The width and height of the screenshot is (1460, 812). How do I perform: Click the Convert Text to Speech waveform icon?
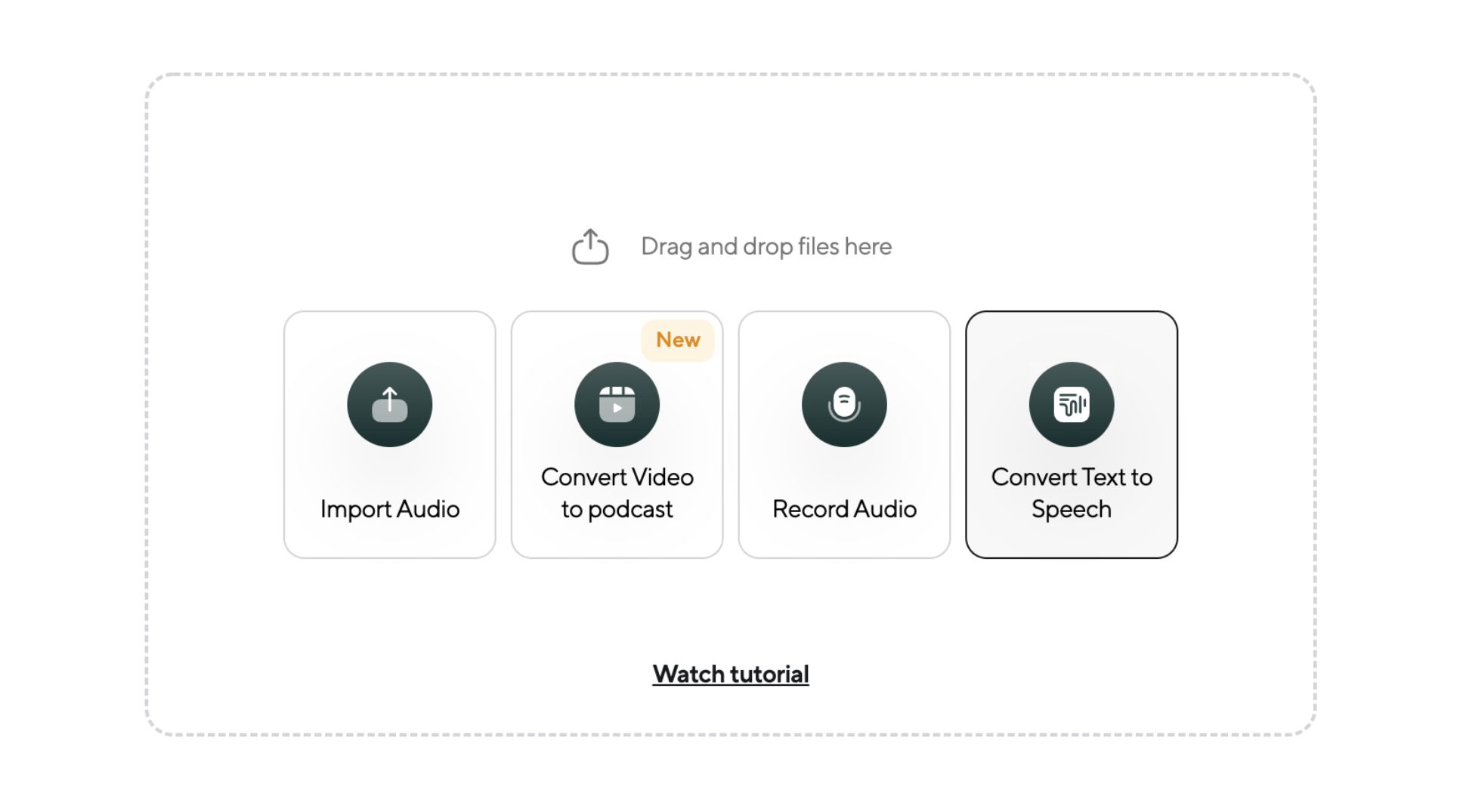click(1072, 404)
